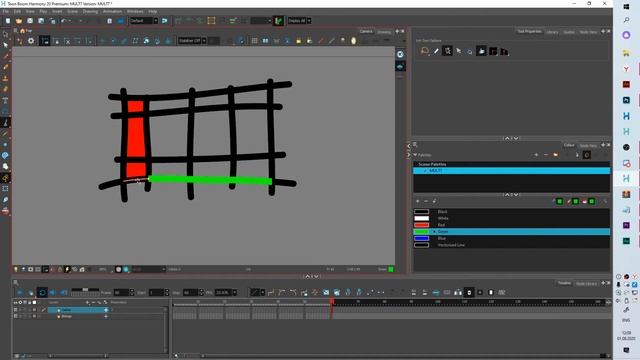Open the Help menu
Viewport: 640px width, 360px height.
click(153, 11)
